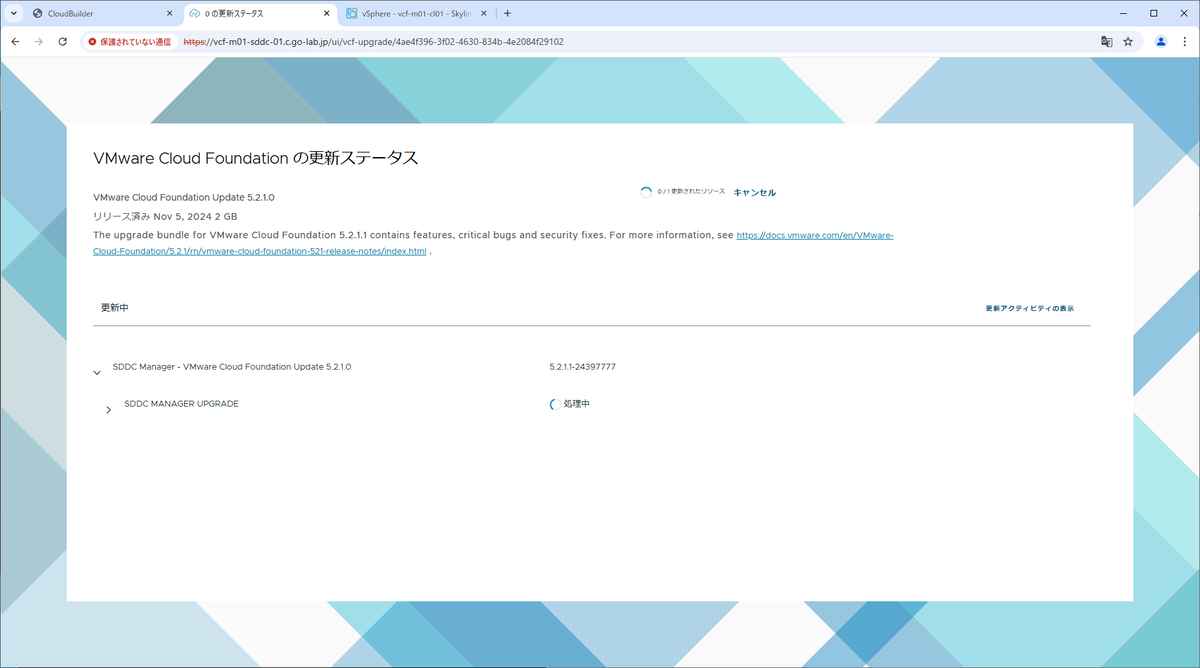Click the version 5.2.1.1-24397777 text

click(582, 367)
